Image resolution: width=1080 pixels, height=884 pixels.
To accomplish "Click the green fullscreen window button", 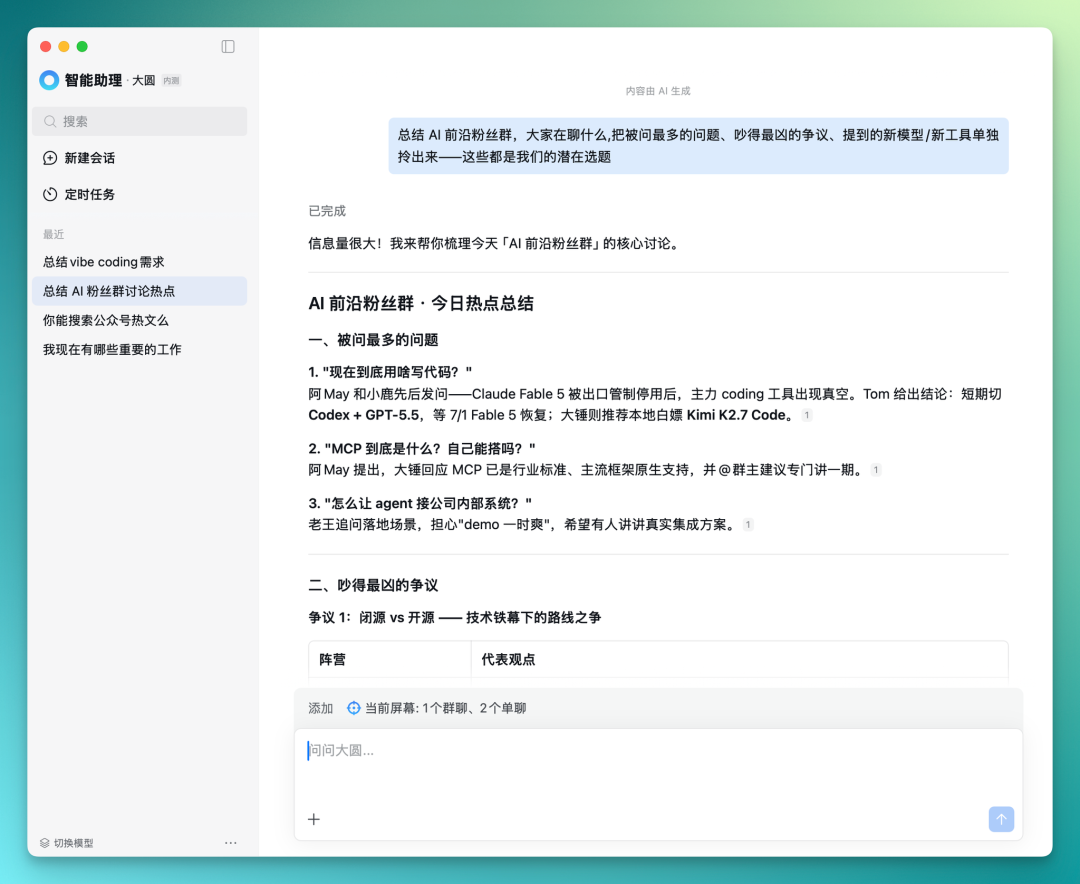I will pos(82,46).
